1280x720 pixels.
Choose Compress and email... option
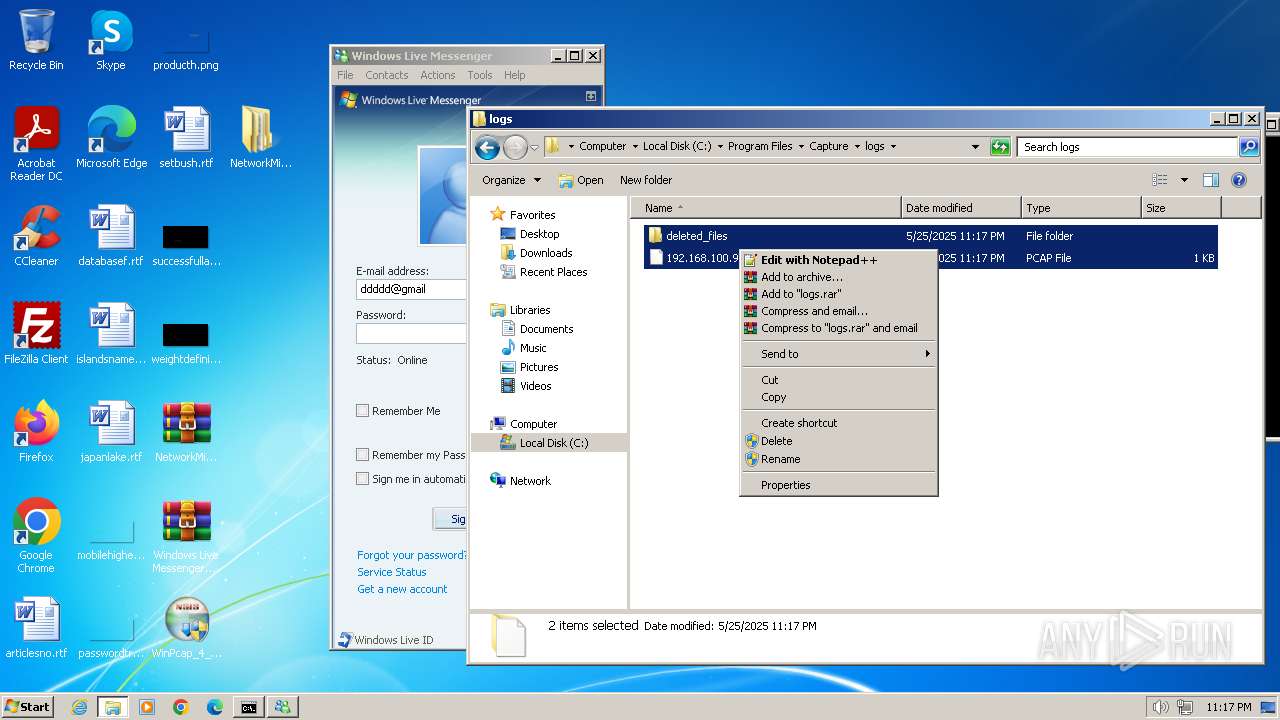(838, 311)
